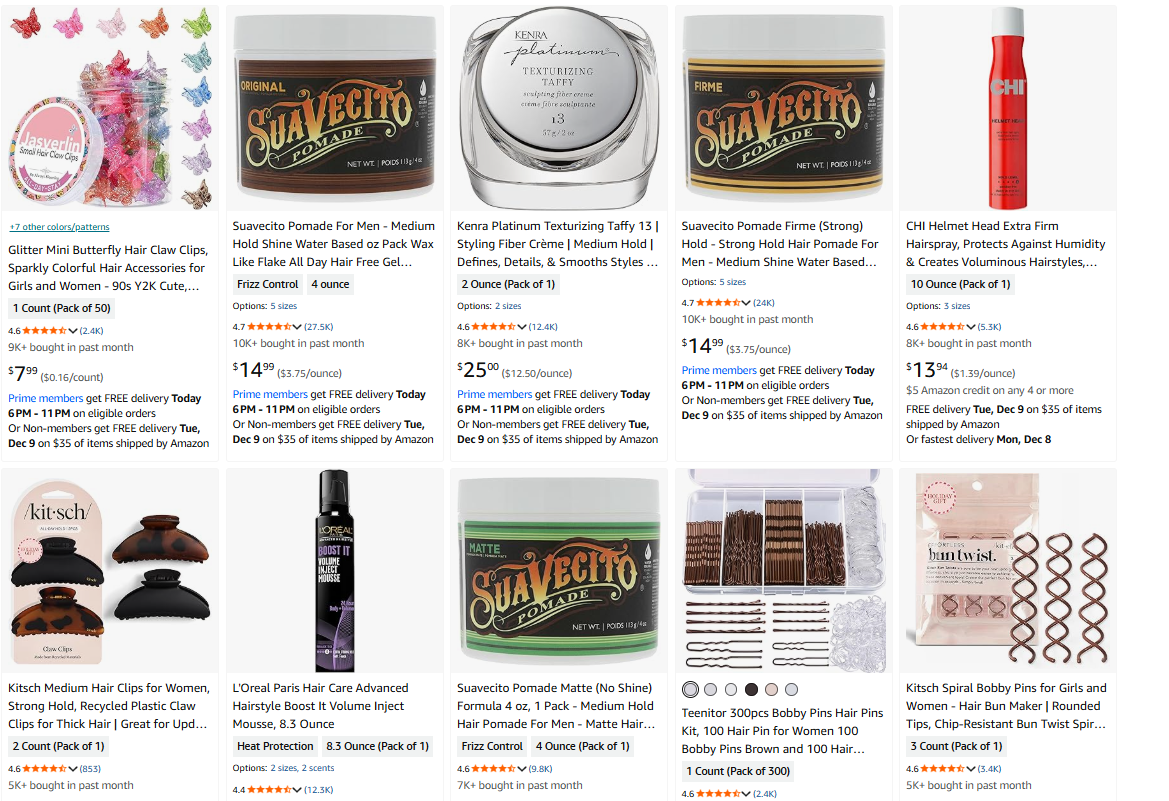This screenshot has height=801, width=1169.
Task: Choose the first outlined swatch for Teenitor pins
Action: point(691,690)
